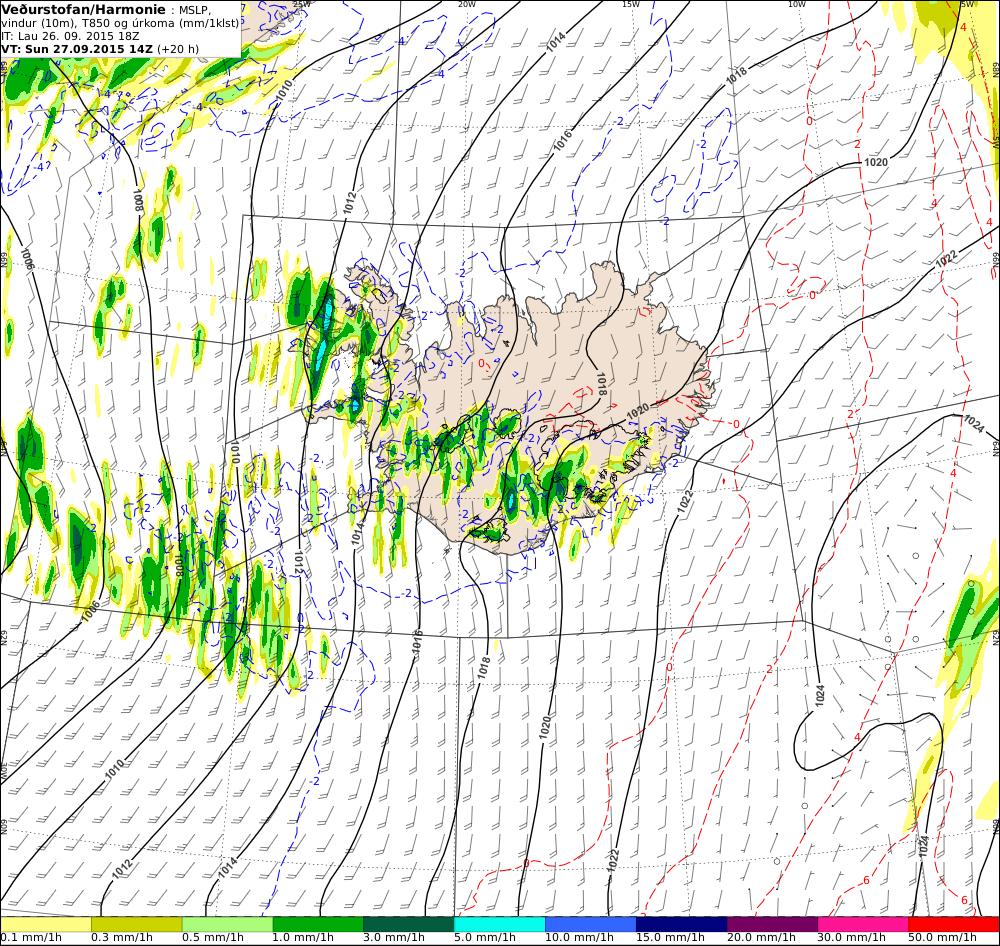The width and height of the screenshot is (1000, 946).
Task: Pick the cyan 5.0 mm/1h legend swatch
Action: pyautogui.click(x=500, y=924)
